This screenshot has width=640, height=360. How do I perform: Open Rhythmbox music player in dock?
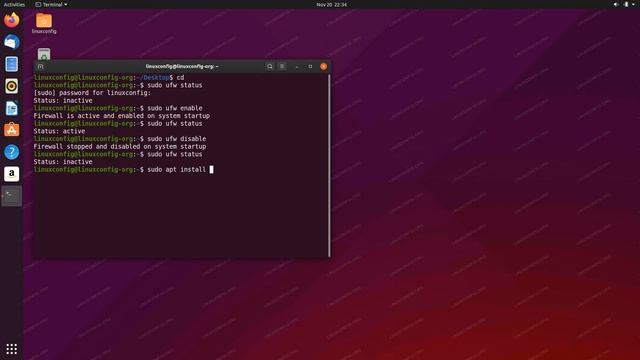[11, 86]
